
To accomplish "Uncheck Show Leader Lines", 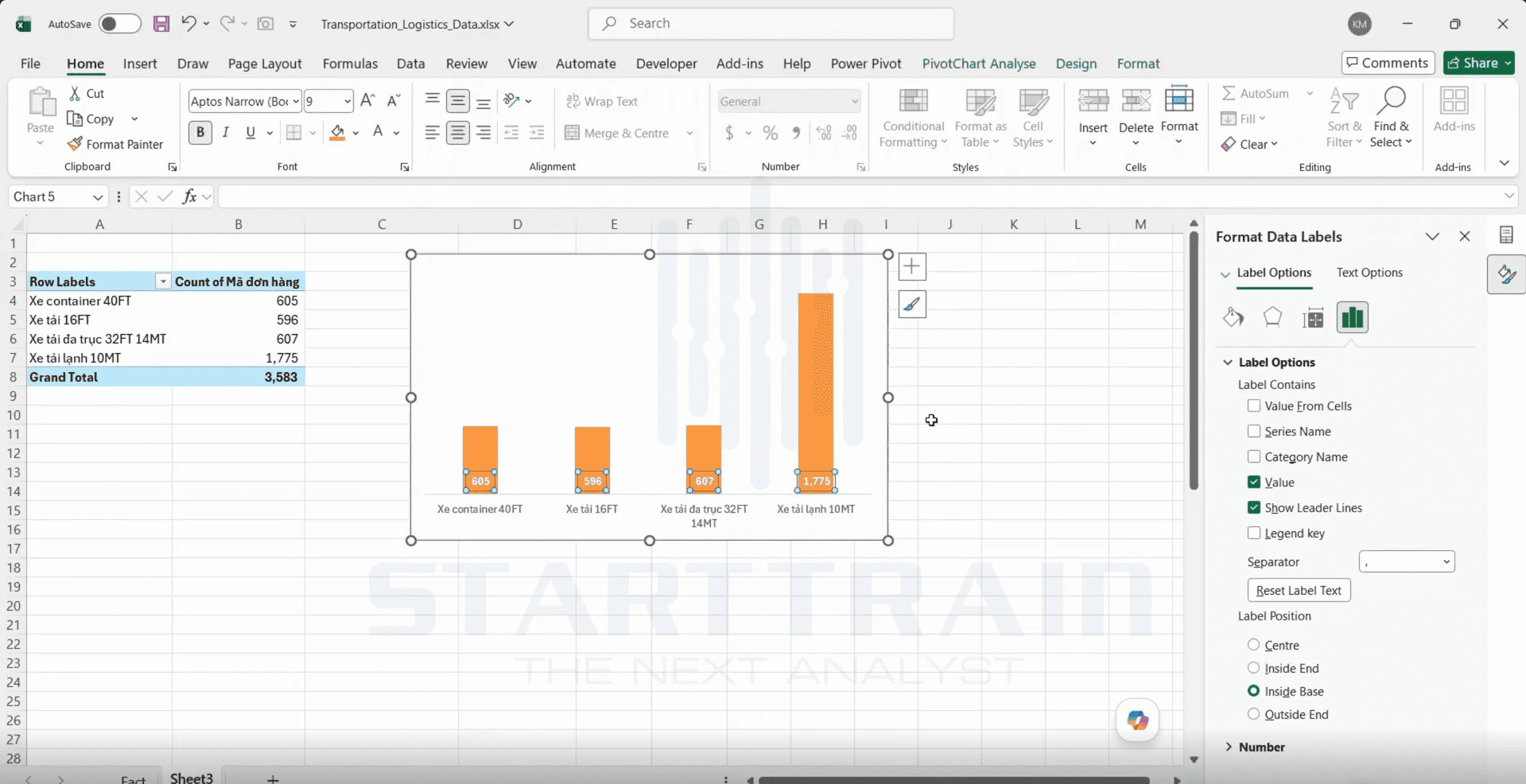I will [x=1254, y=507].
